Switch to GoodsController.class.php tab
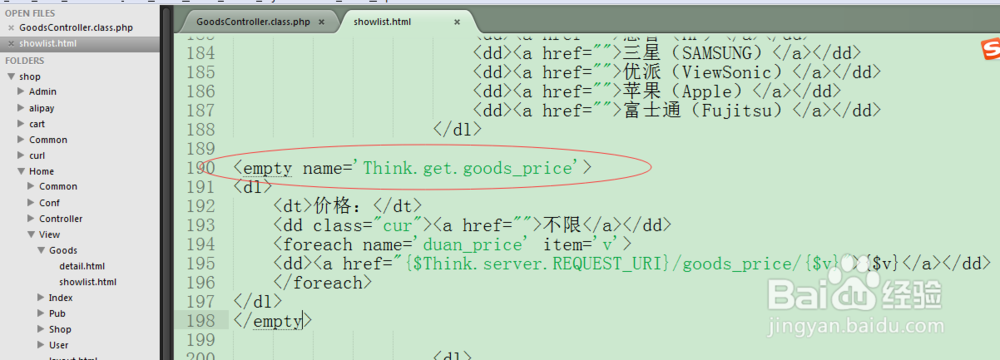The height and width of the screenshot is (360, 1000). [x=253, y=22]
